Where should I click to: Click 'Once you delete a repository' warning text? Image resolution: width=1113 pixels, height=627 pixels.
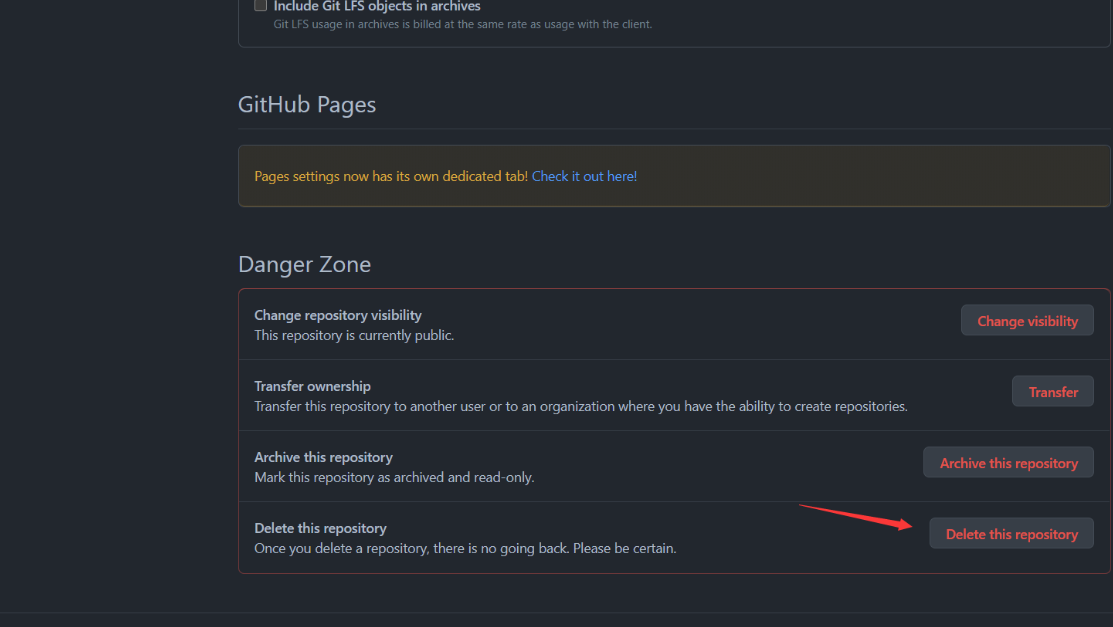coord(465,548)
